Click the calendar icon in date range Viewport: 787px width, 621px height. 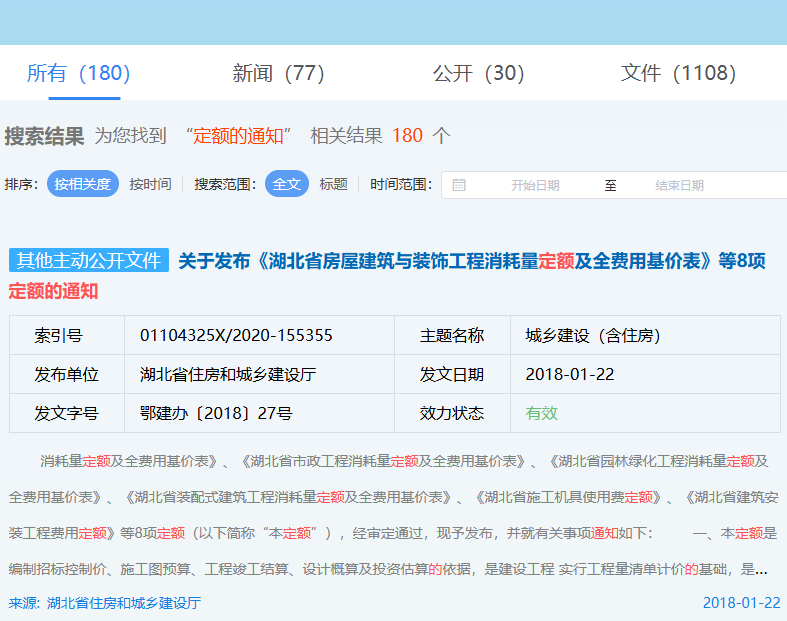tap(459, 185)
